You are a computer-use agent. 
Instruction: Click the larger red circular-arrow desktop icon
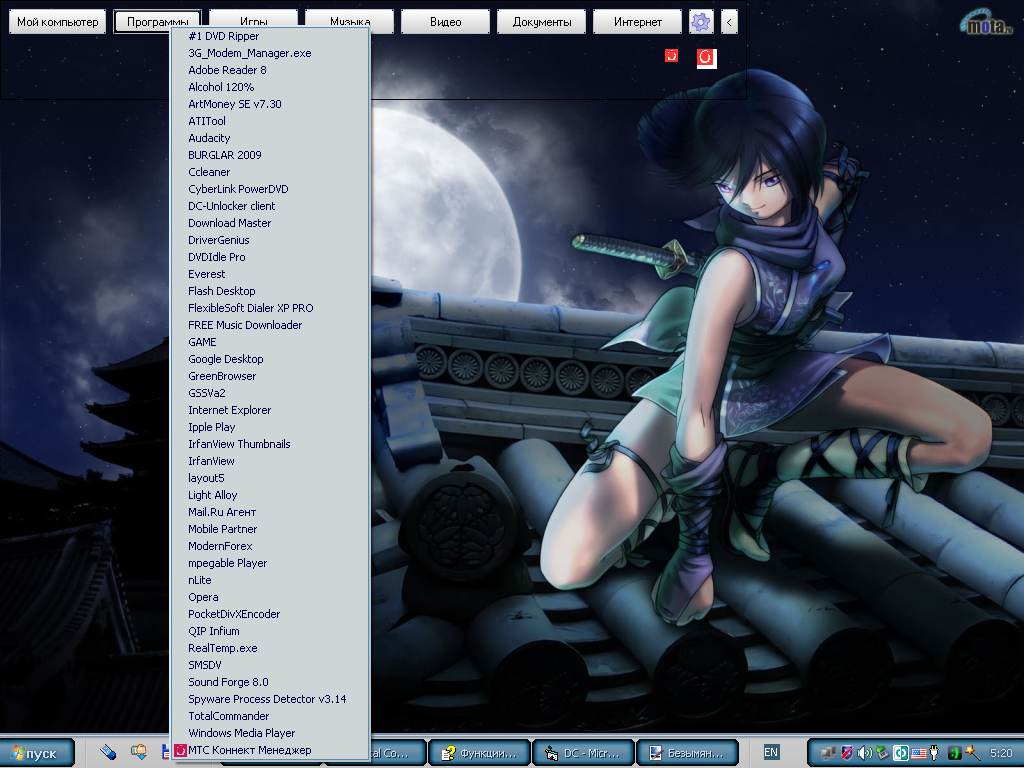click(x=706, y=58)
